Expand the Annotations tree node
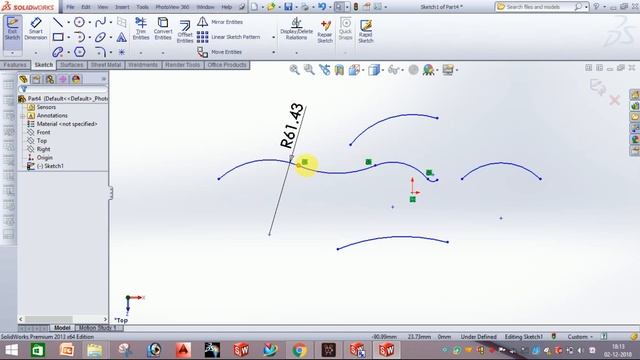640x360 pixels. [x=23, y=116]
